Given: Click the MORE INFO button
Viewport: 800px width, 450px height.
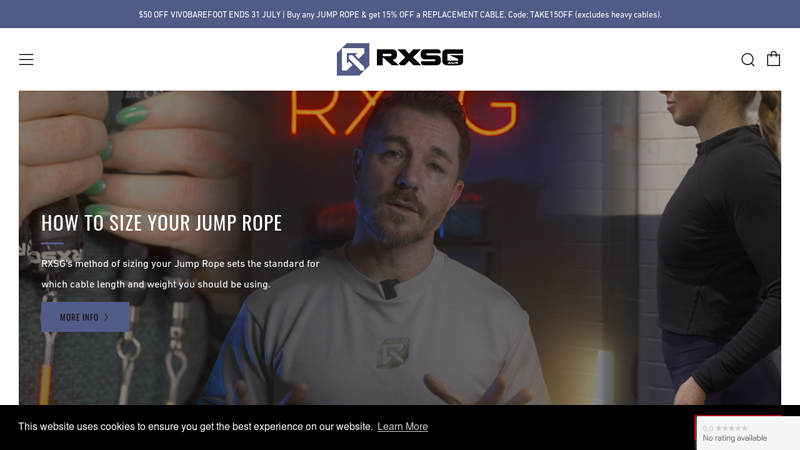Looking at the screenshot, I should [85, 317].
